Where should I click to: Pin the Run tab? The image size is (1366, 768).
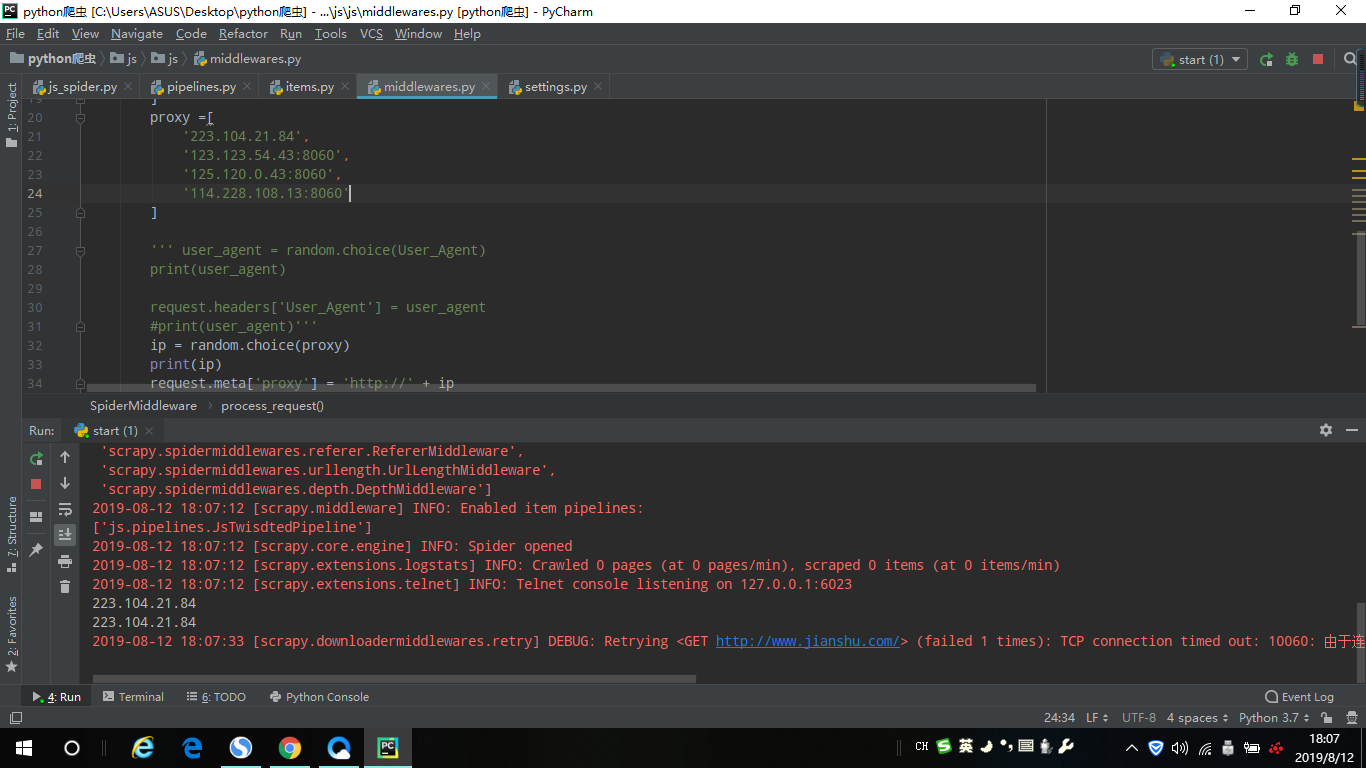[36, 550]
